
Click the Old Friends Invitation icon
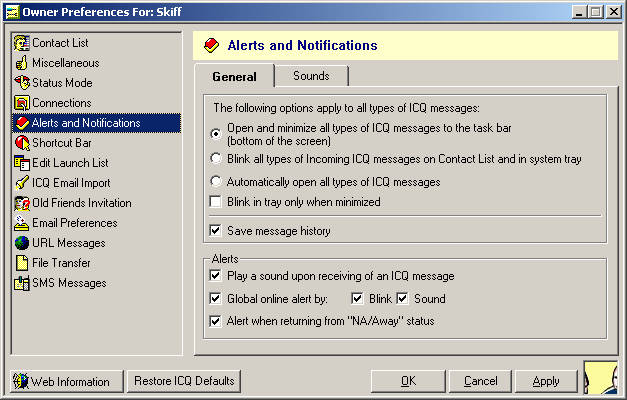pyautogui.click(x=22, y=203)
